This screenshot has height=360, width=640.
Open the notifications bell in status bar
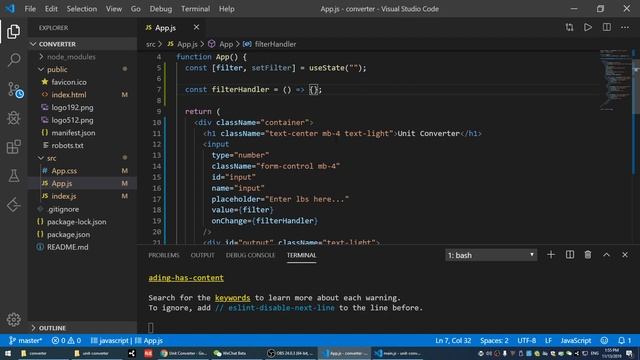click(x=624, y=340)
